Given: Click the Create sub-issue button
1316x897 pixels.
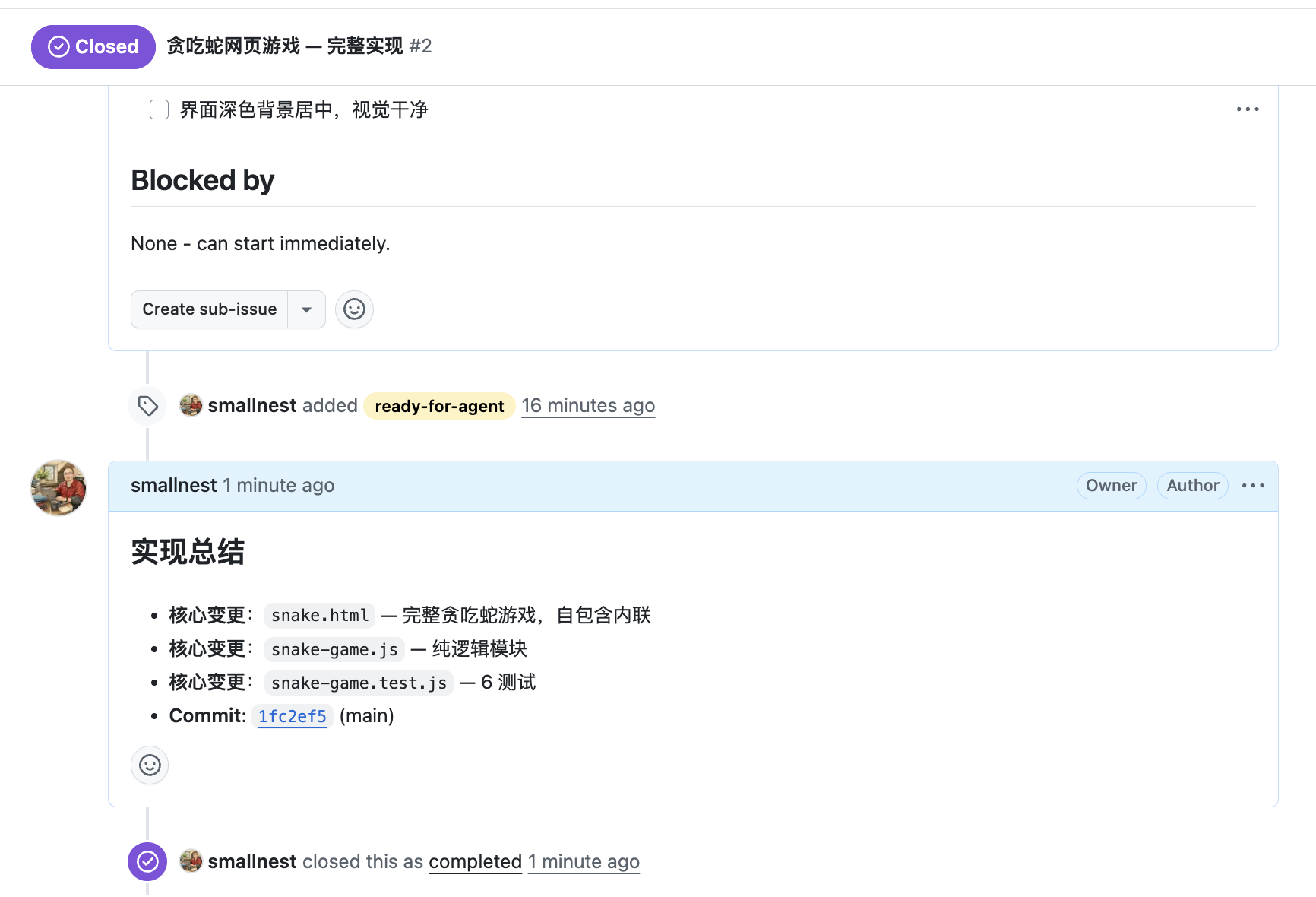Looking at the screenshot, I should click(x=210, y=309).
